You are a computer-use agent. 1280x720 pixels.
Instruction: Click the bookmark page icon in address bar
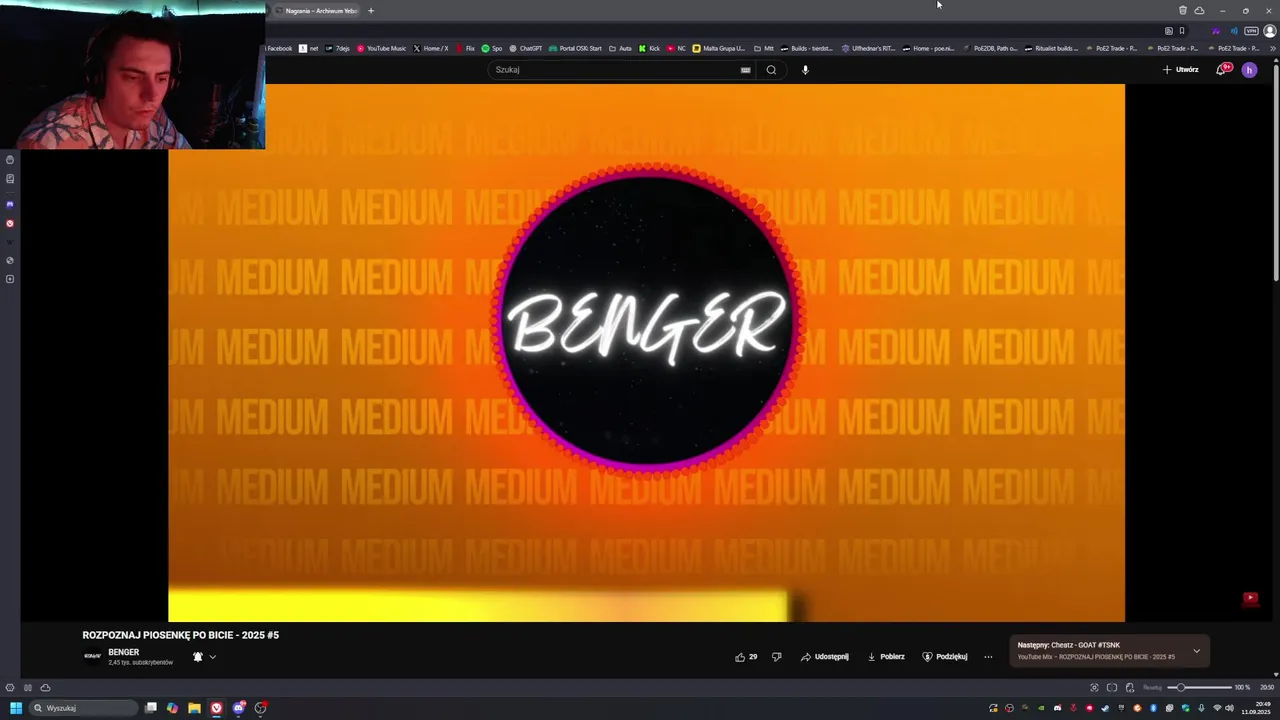pos(1182,31)
